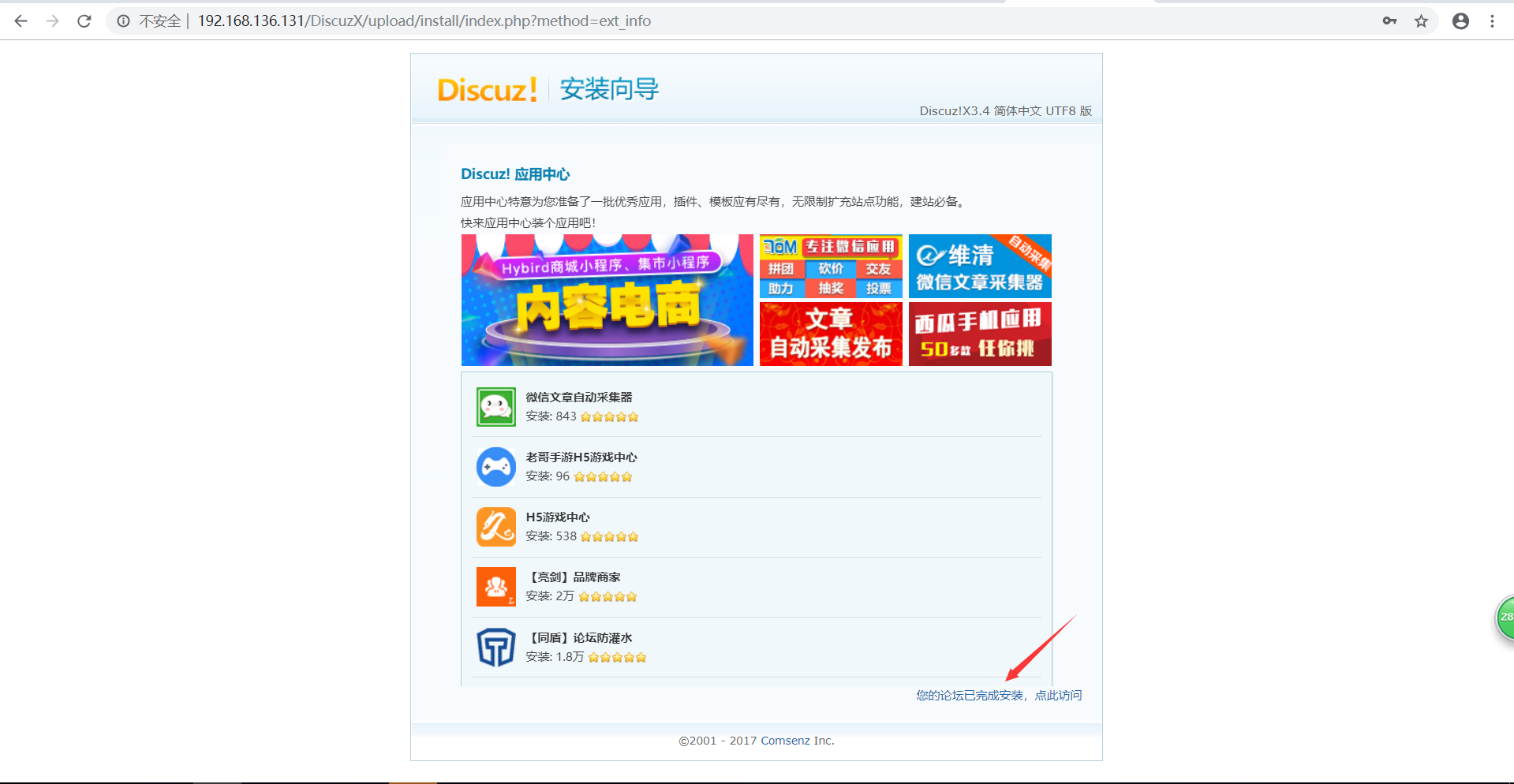
Task: Click the 快来应用中心装个应用吧! text
Action: click(x=529, y=223)
